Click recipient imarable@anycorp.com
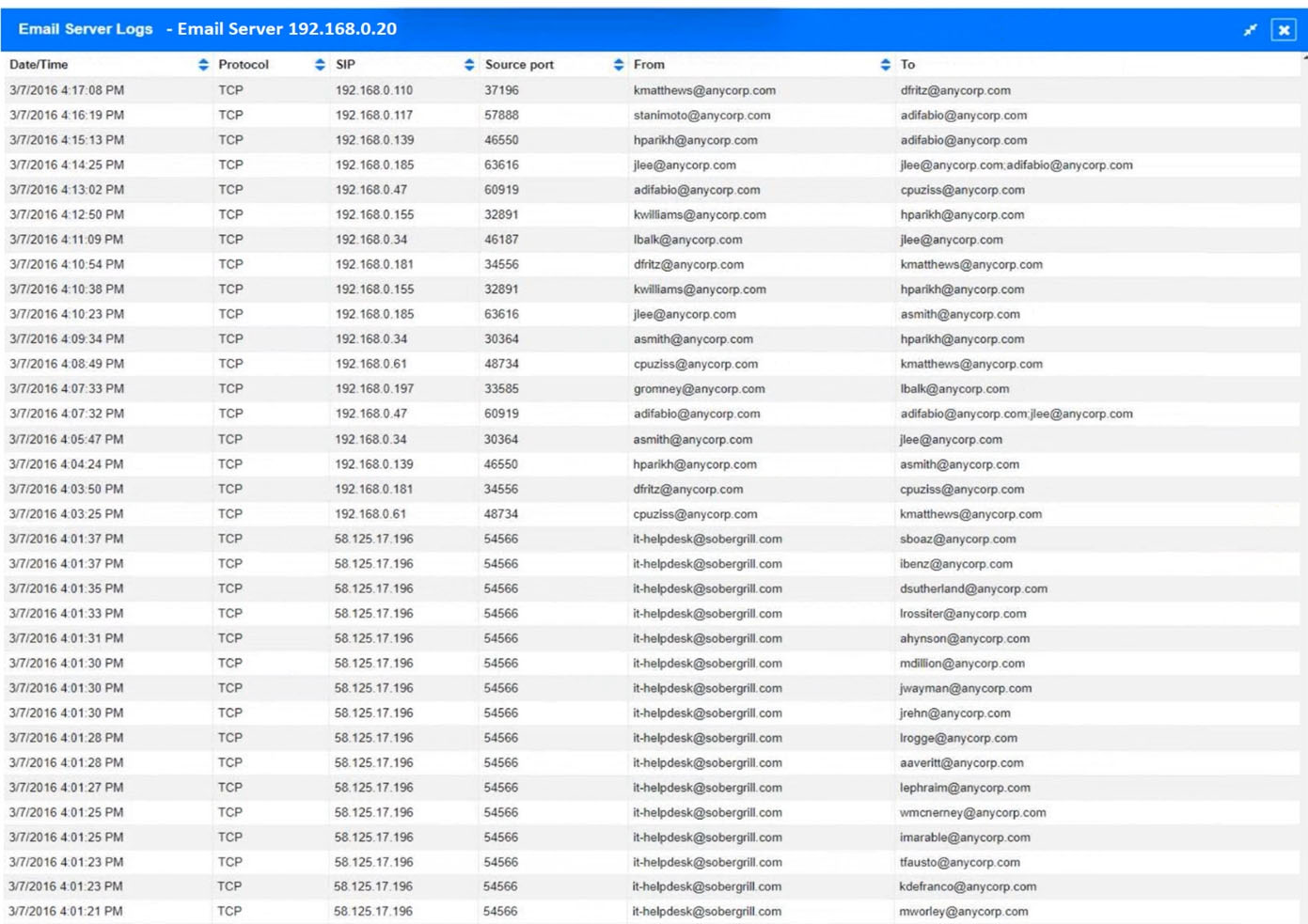Screen dimensions: 1308x924 tap(965, 838)
